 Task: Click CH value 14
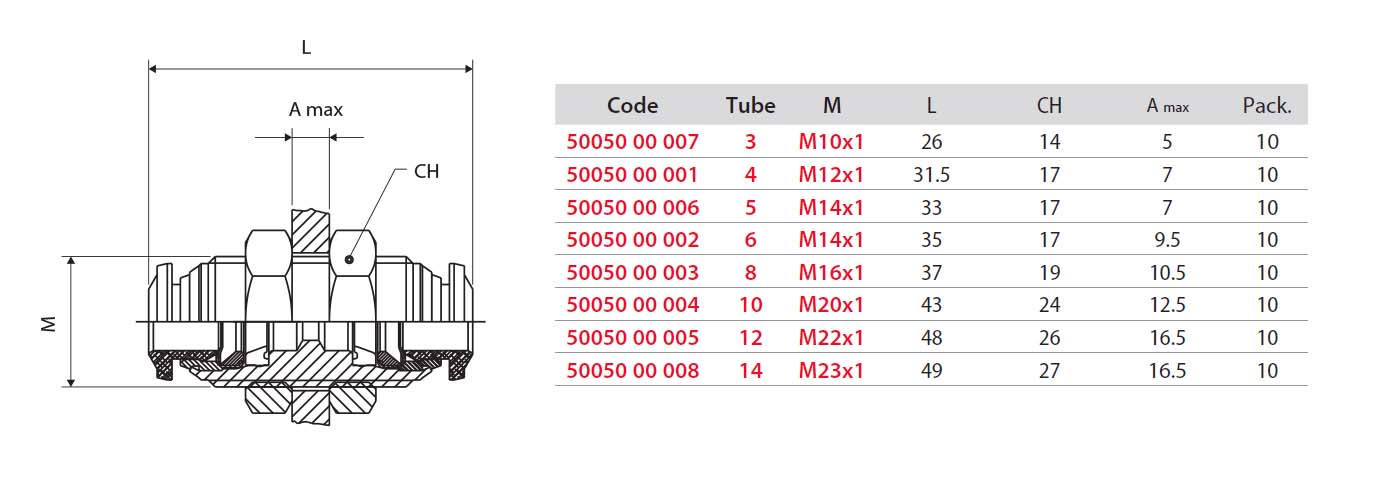tap(1049, 142)
